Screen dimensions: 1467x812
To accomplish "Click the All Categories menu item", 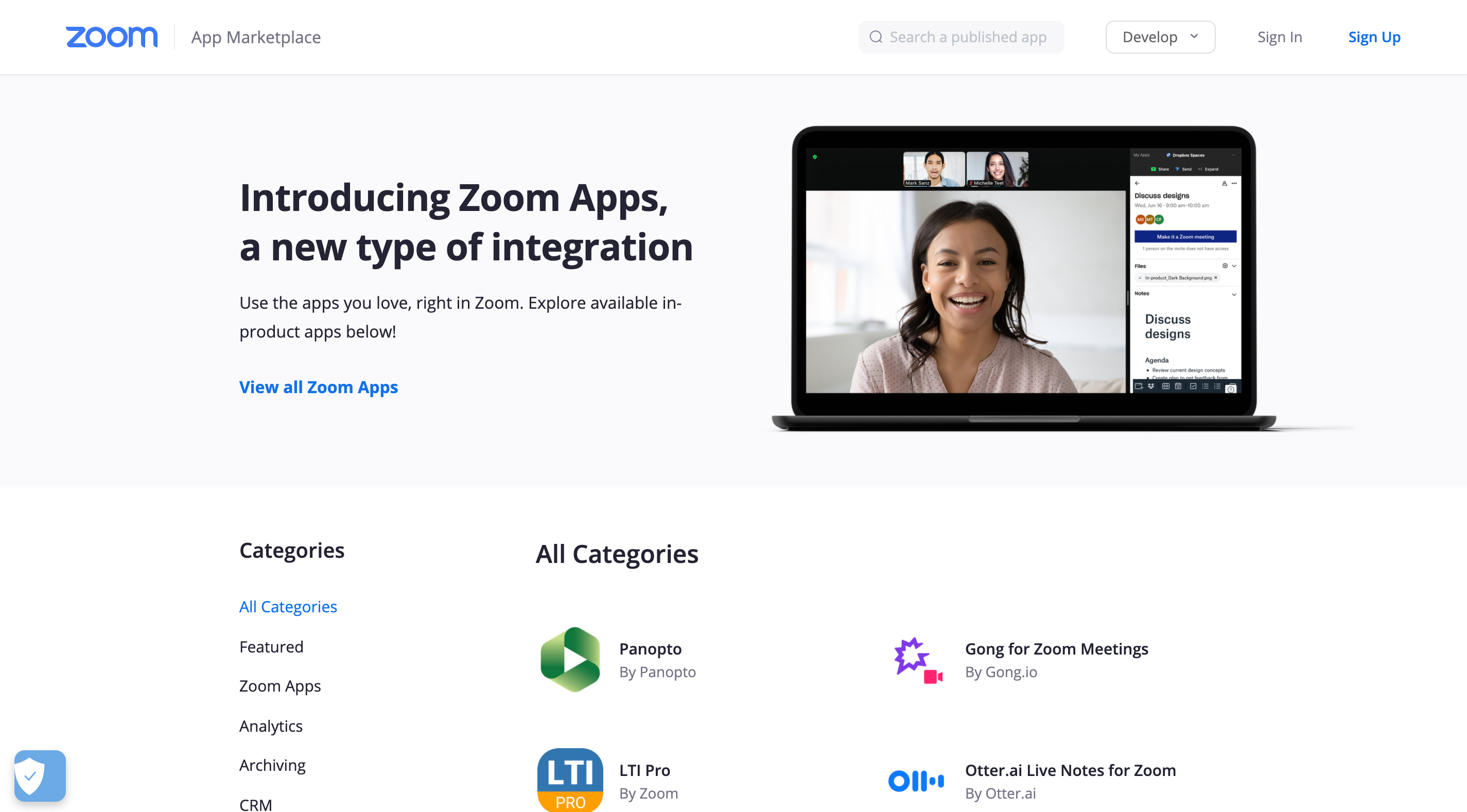I will [x=288, y=606].
